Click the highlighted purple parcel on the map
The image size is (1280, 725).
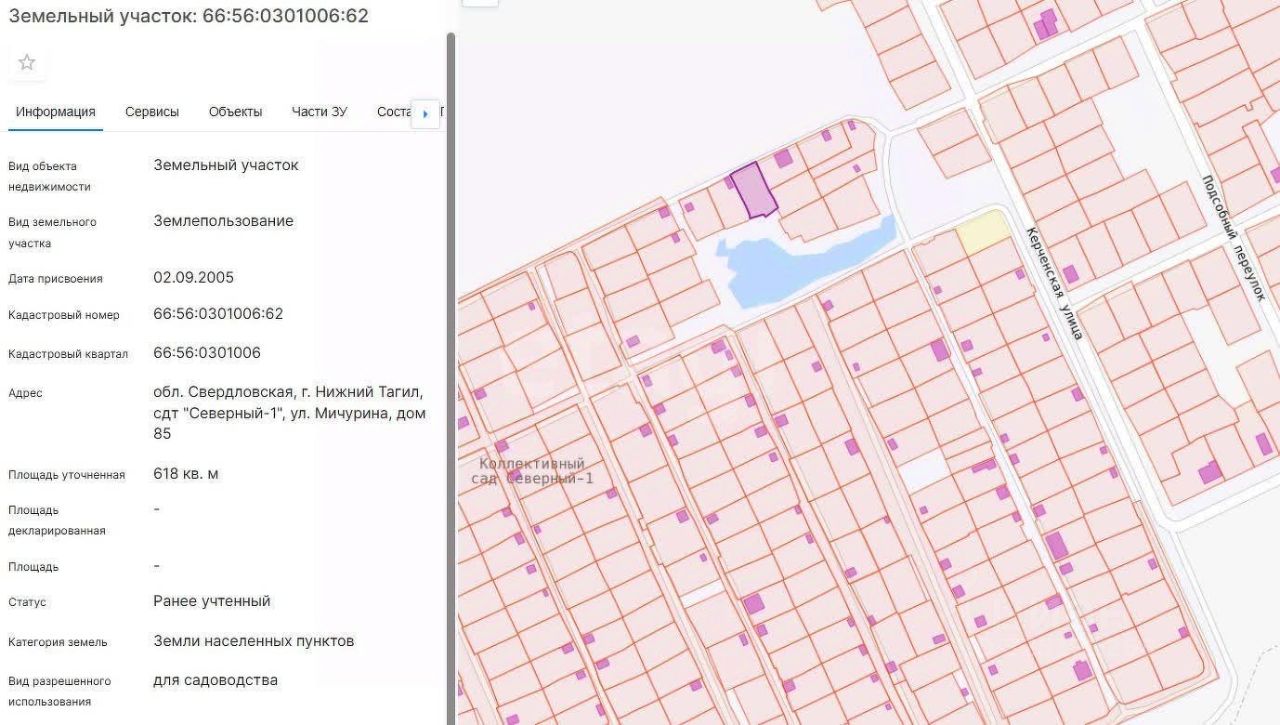[x=754, y=191]
